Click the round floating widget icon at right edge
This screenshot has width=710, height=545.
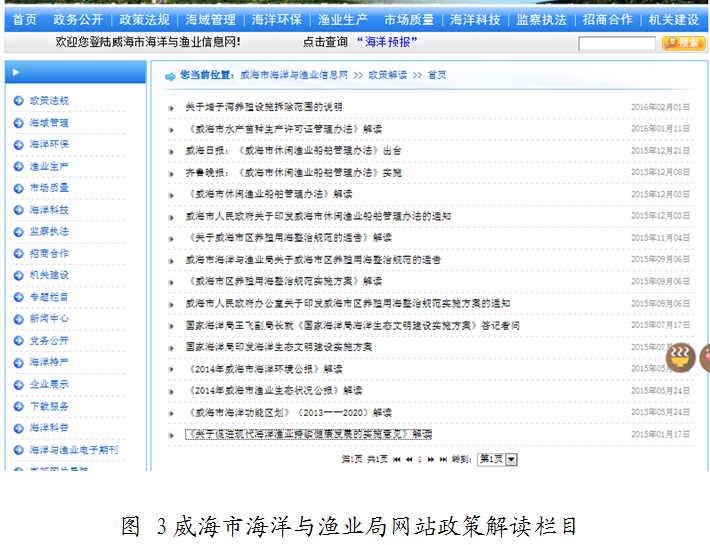point(680,357)
